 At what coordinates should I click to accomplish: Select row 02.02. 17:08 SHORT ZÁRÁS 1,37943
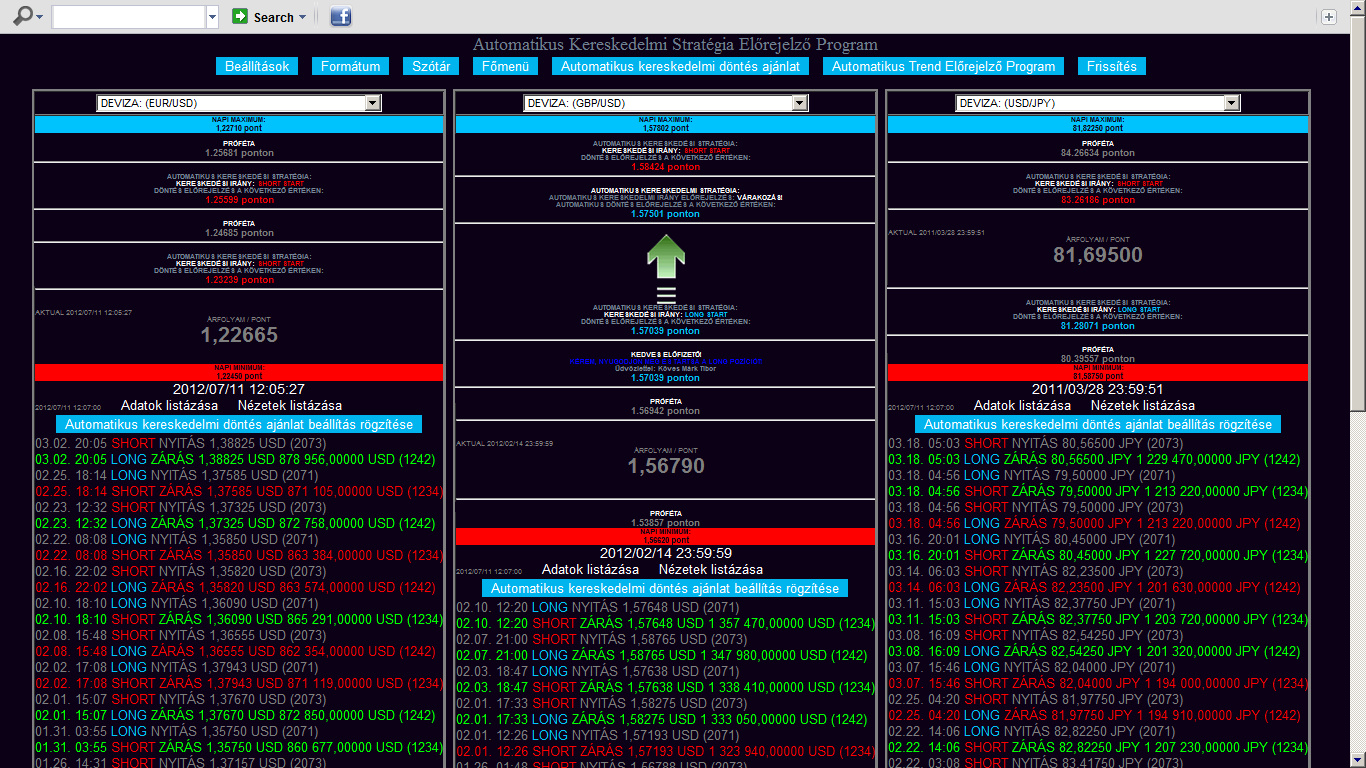click(x=239, y=683)
